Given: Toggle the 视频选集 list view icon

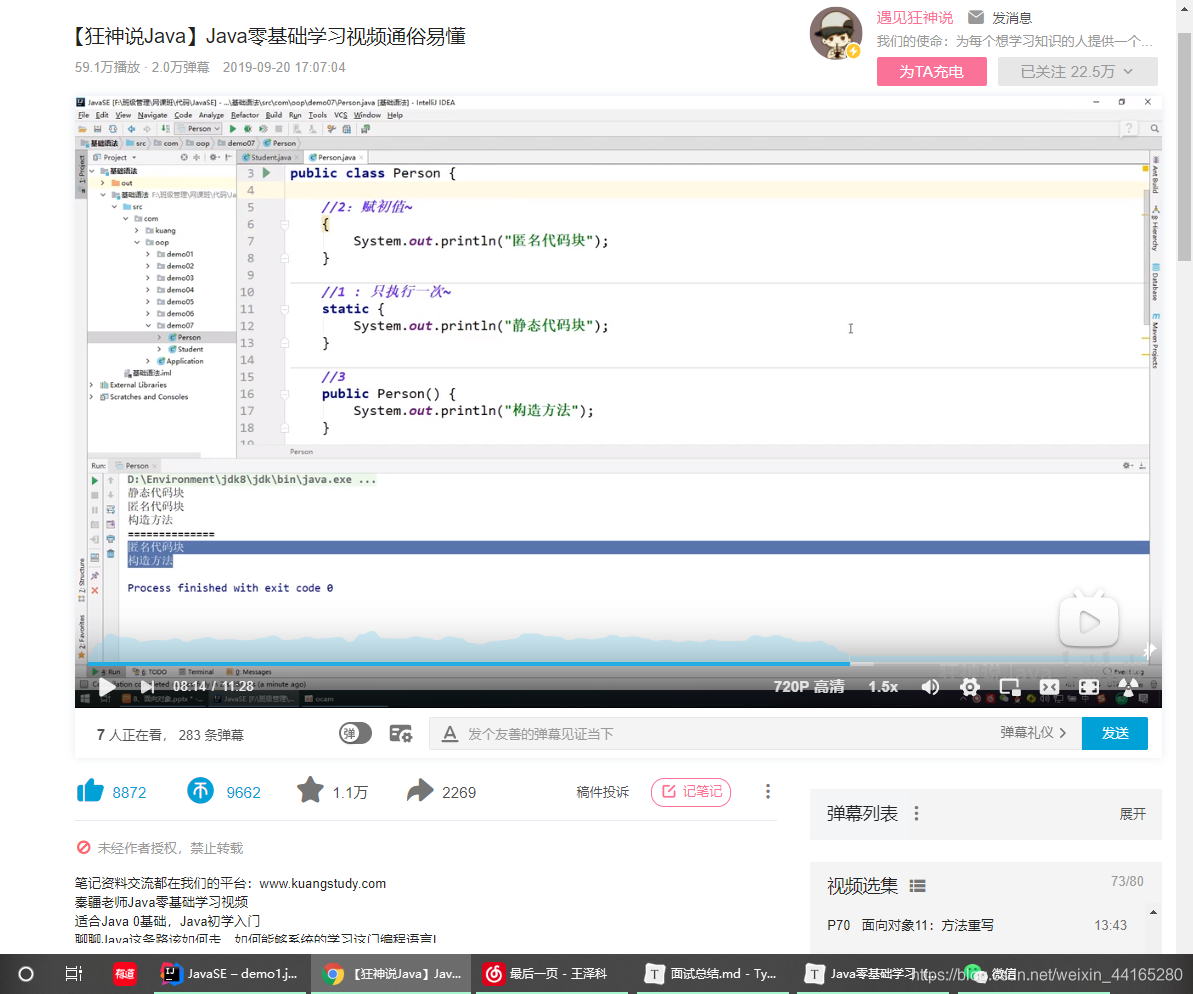Looking at the screenshot, I should point(918,886).
